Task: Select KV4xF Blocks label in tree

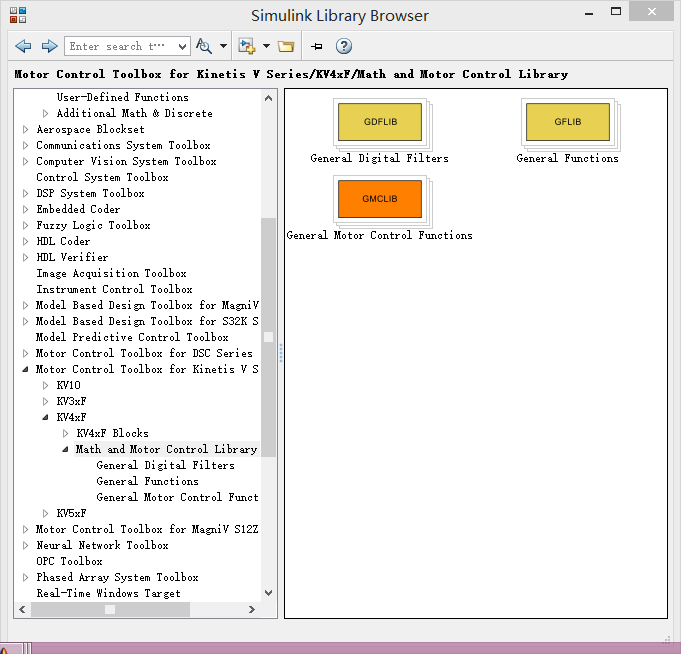Action: pos(112,433)
